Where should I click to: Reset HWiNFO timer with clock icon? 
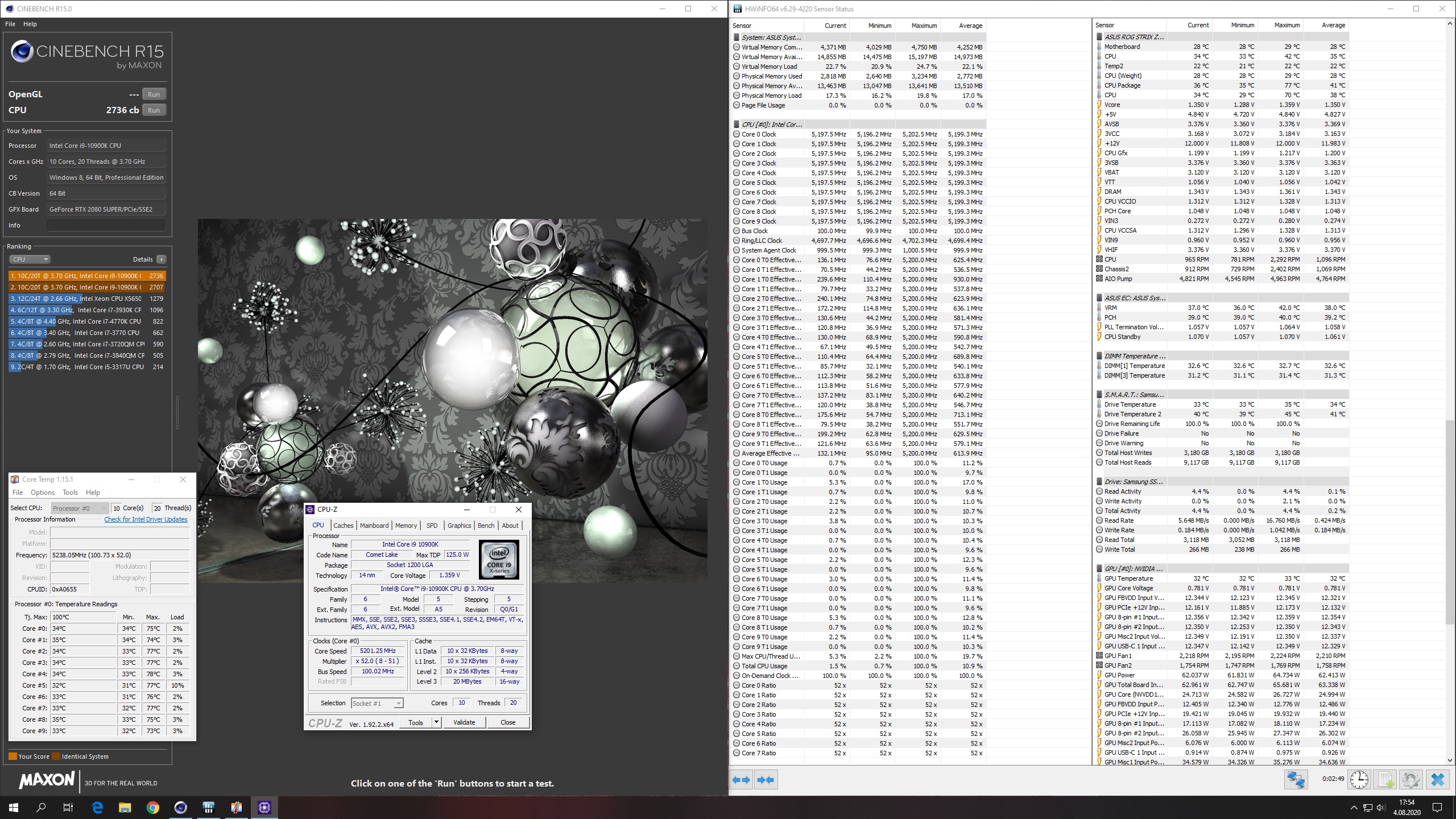(1359, 779)
